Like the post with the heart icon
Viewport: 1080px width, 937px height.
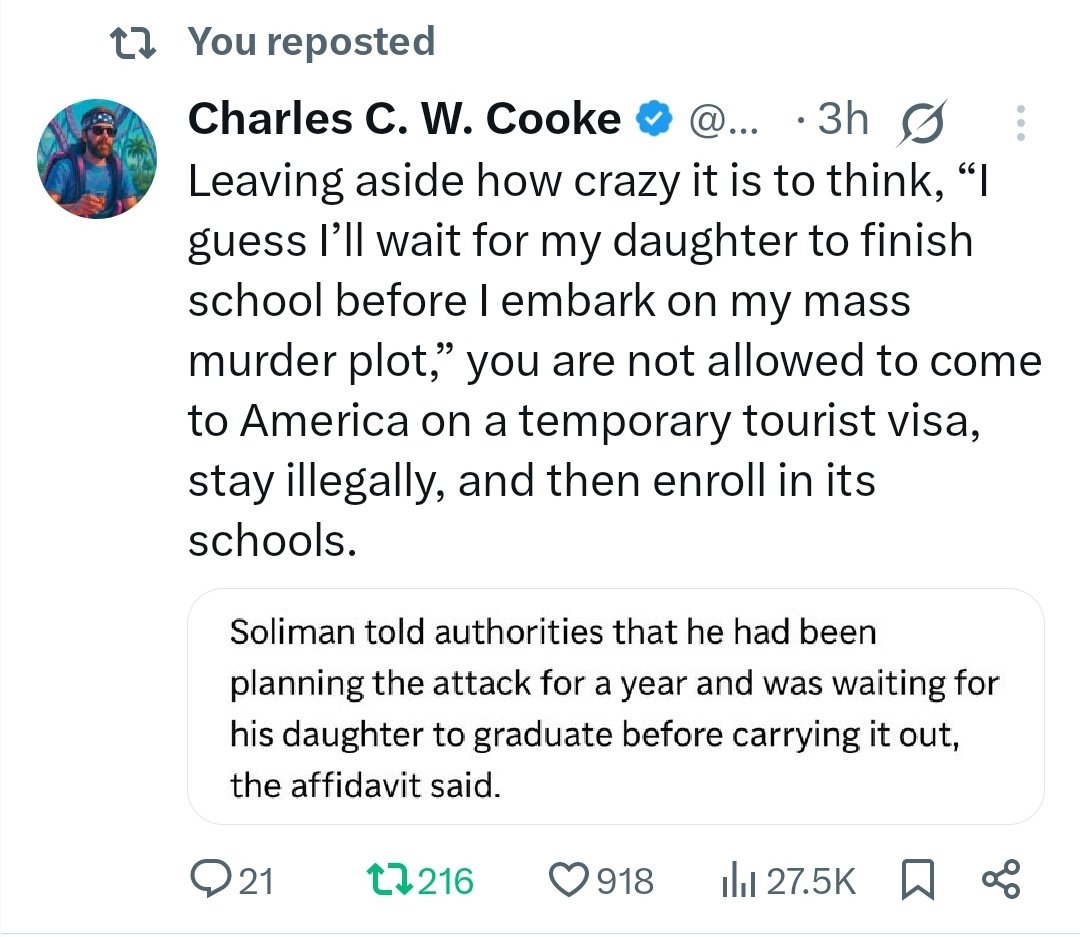[570, 880]
